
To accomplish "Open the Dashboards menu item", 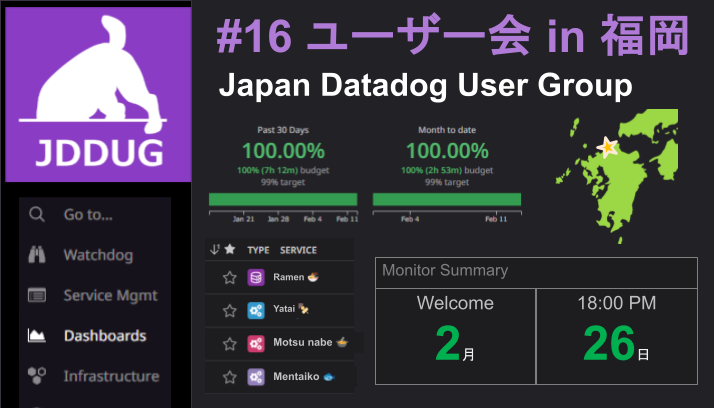I will [x=104, y=336].
